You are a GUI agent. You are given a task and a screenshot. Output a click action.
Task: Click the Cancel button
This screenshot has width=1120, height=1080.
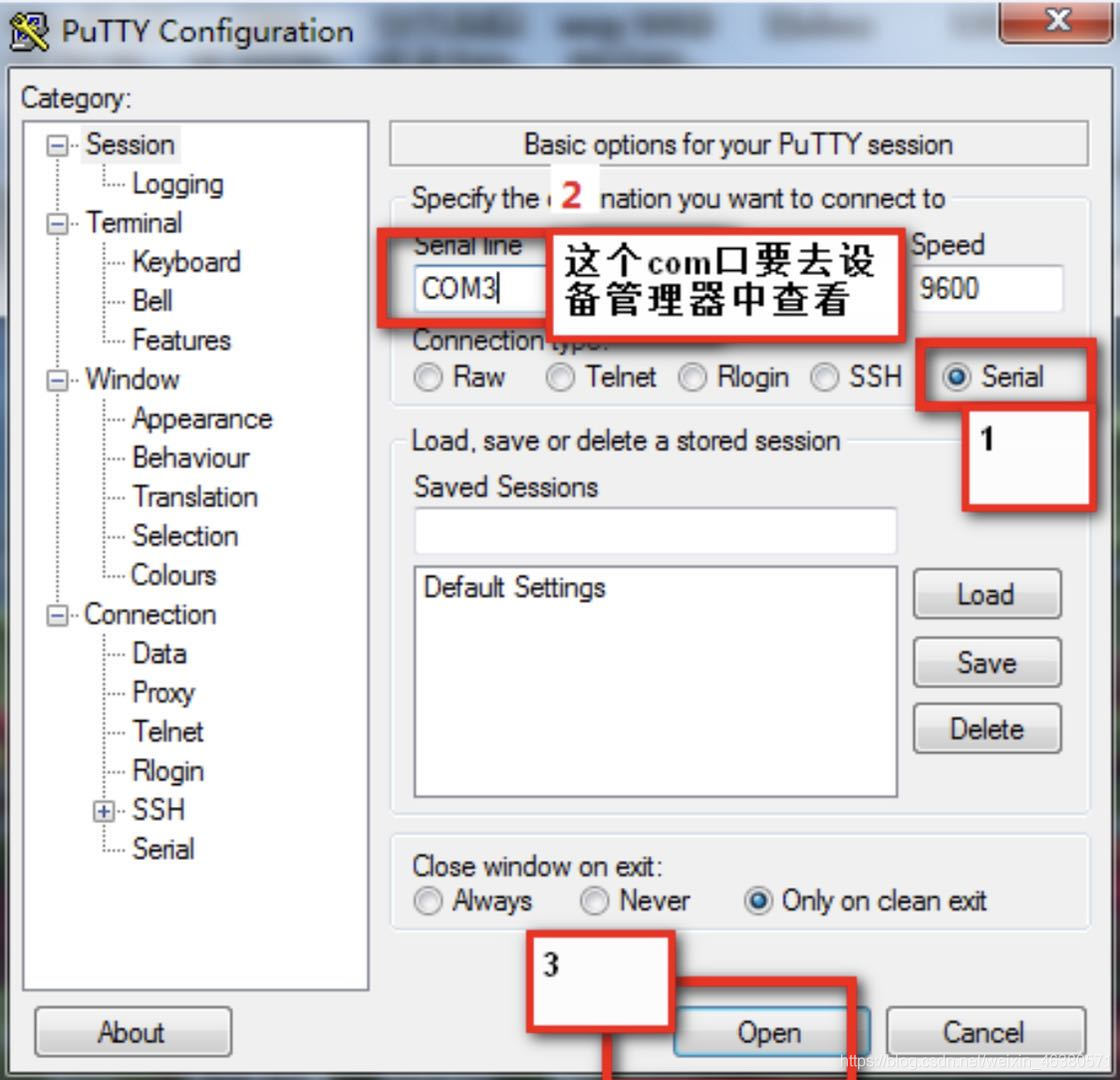[985, 1033]
